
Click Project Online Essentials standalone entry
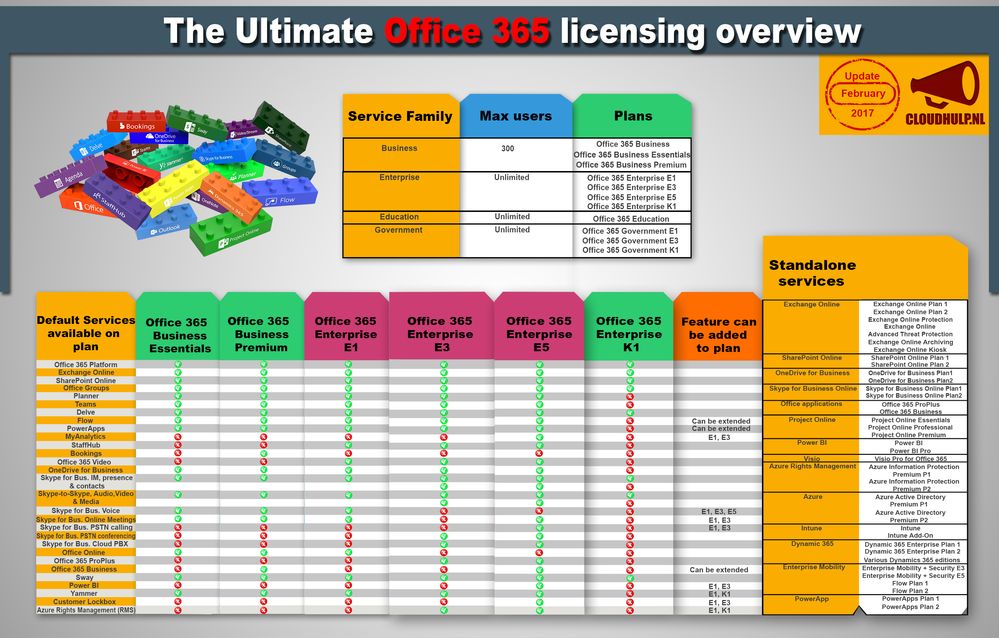coord(910,420)
